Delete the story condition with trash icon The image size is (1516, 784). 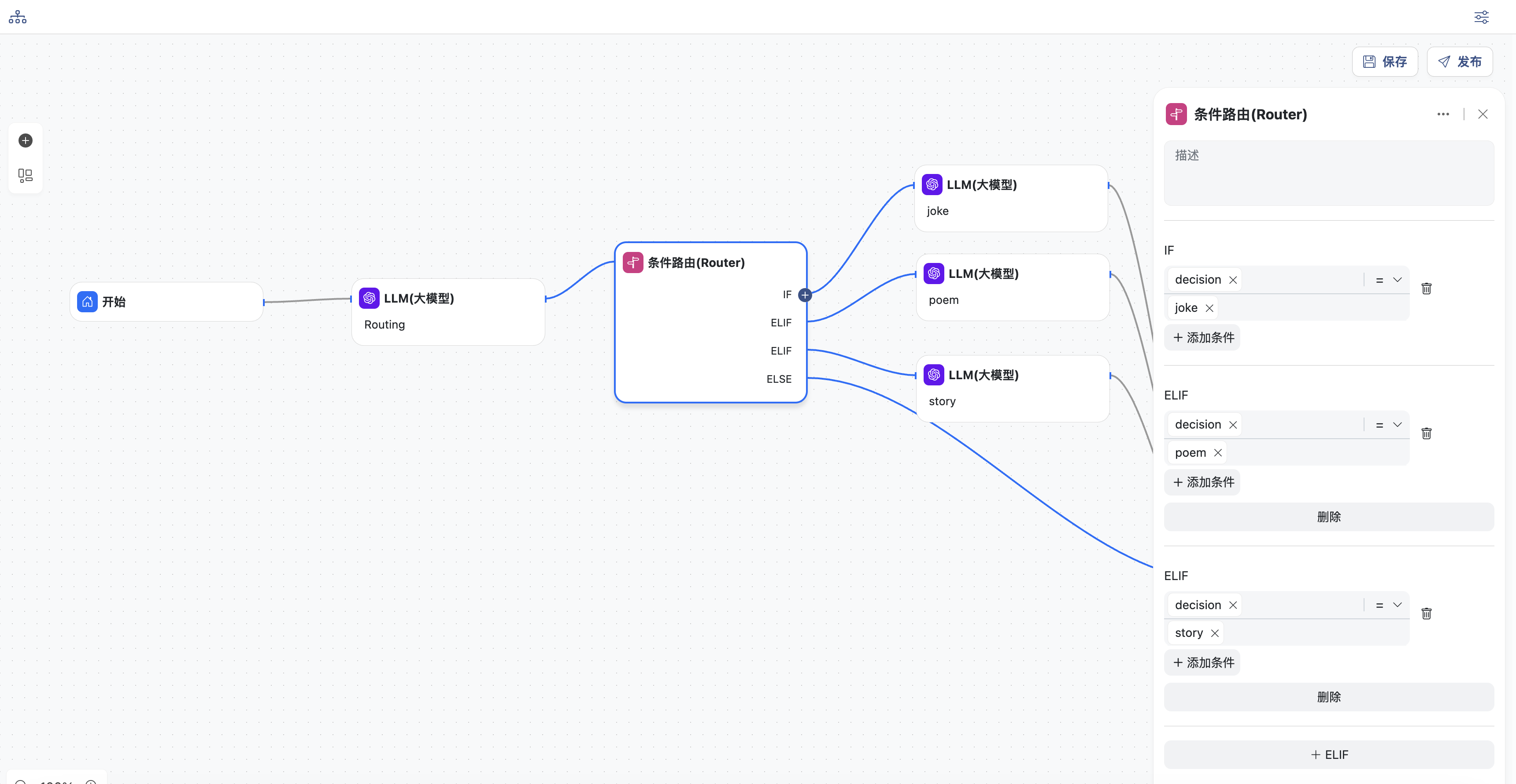click(x=1427, y=614)
